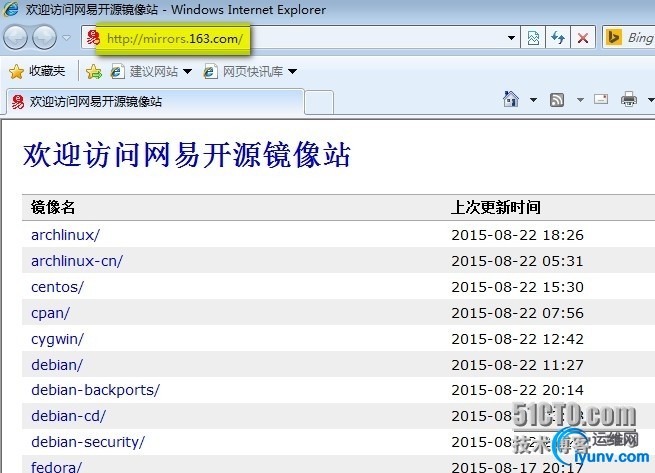Open the cpan/ mirror link
Viewport: 655px width, 473px height.
click(50, 313)
